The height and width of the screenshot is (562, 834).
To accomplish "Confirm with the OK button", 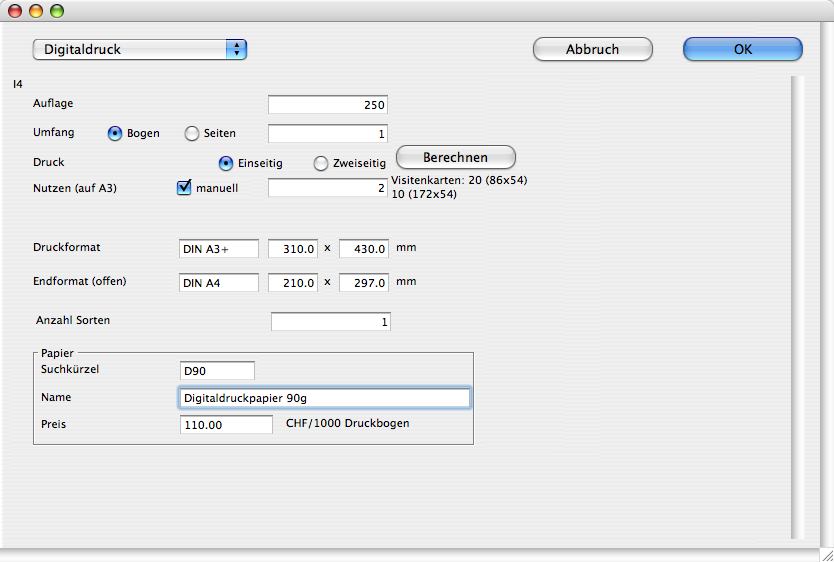I will click(x=742, y=49).
